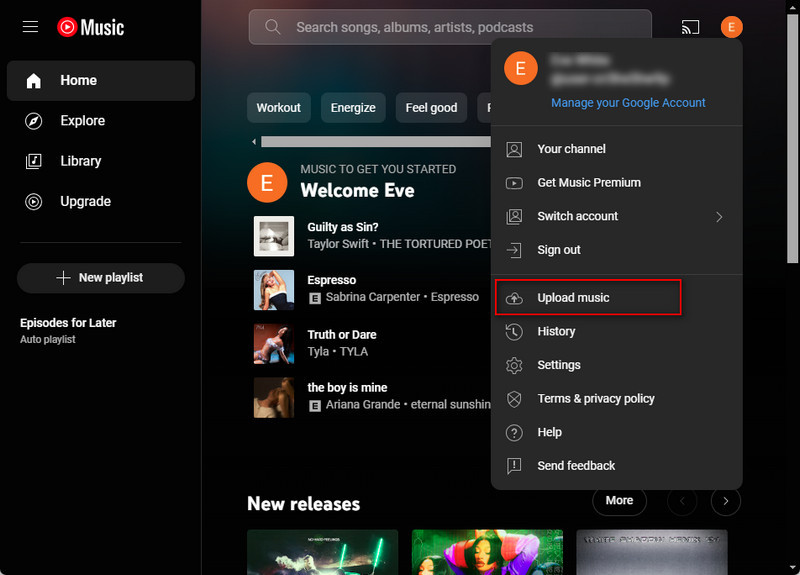Open Help from account menu

pyautogui.click(x=616, y=433)
